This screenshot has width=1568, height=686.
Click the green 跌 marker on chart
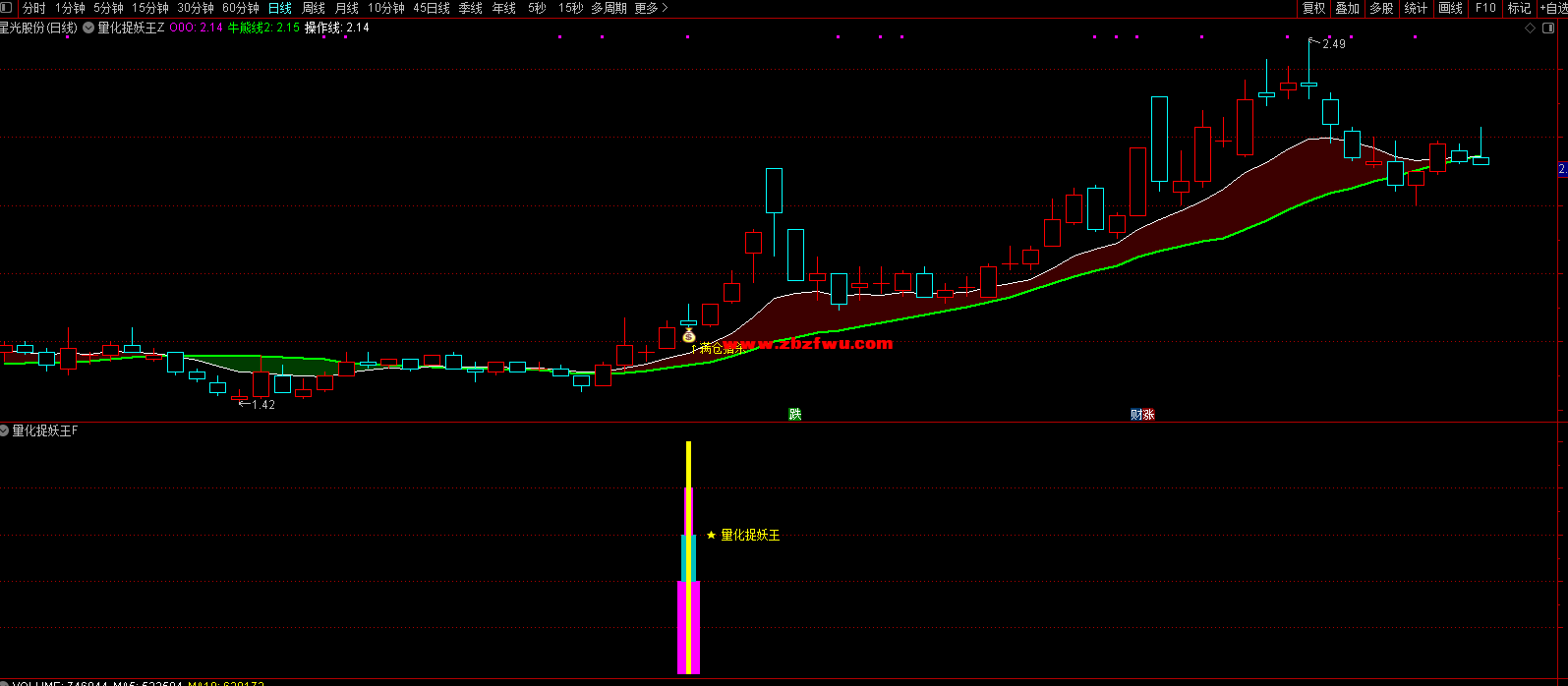(794, 415)
